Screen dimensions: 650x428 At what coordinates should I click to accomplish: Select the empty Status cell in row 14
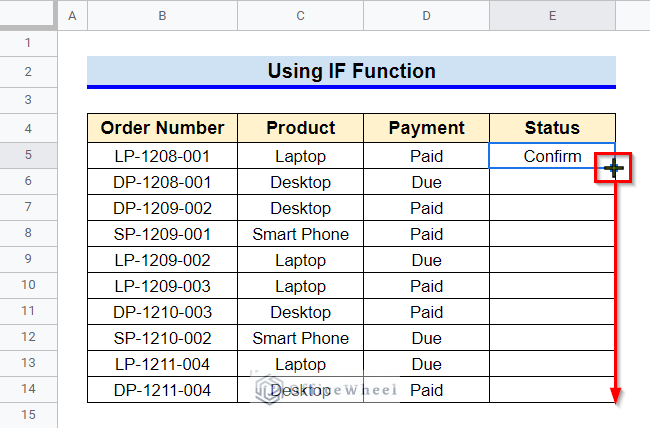(x=552, y=390)
